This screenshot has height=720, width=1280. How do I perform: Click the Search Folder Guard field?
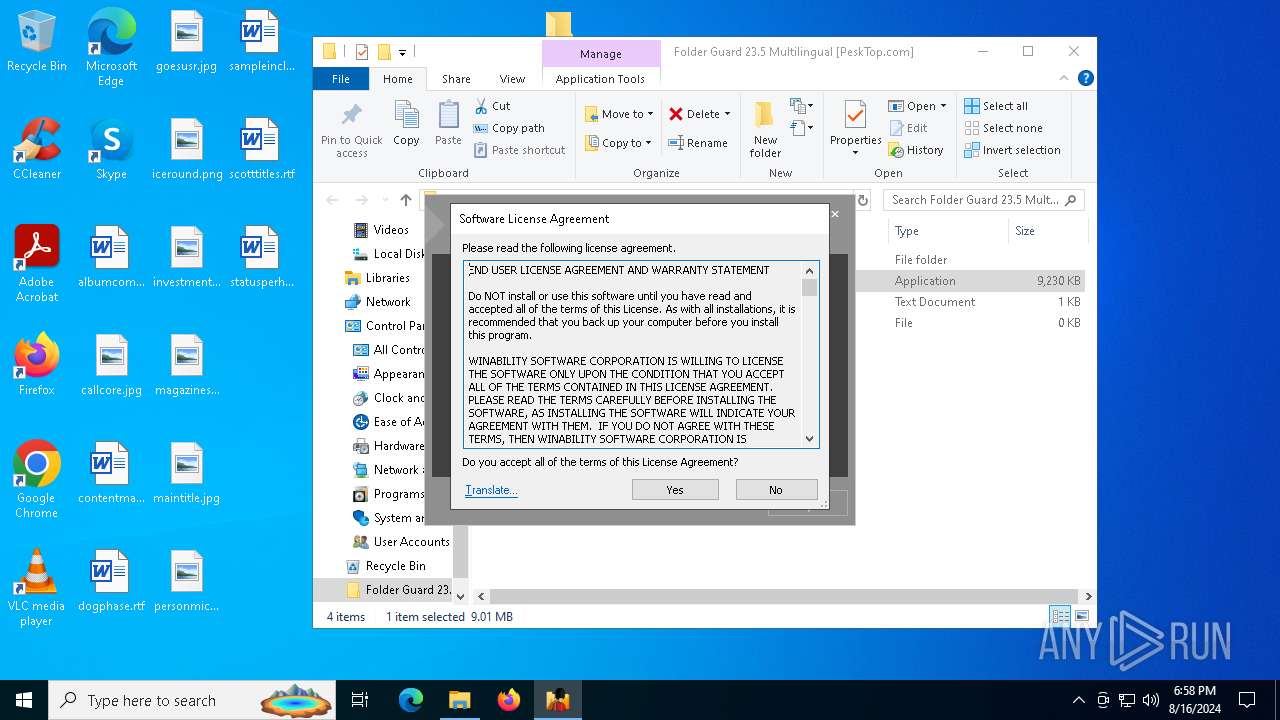983,200
